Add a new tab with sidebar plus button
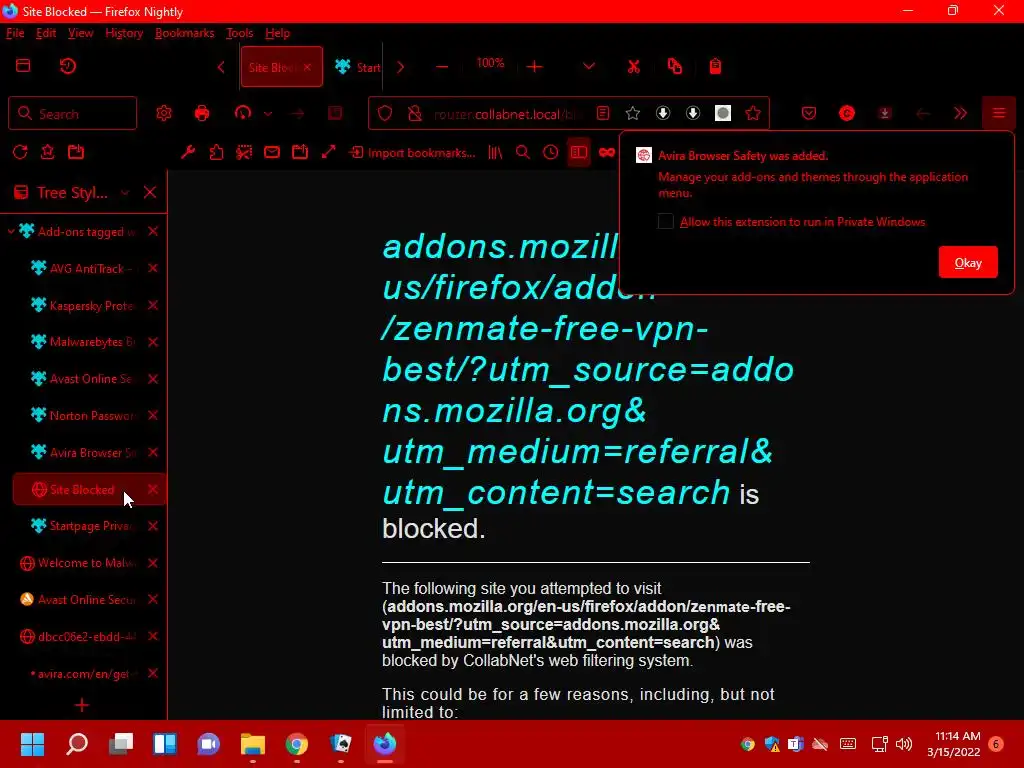This screenshot has width=1024, height=768. coord(82,705)
